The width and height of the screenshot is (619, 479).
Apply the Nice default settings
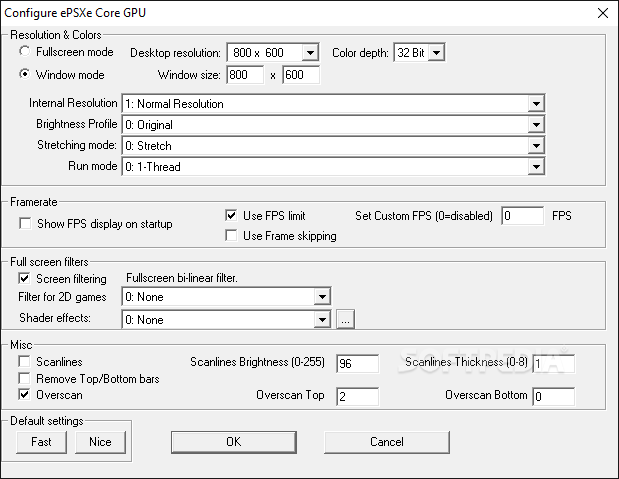point(100,442)
